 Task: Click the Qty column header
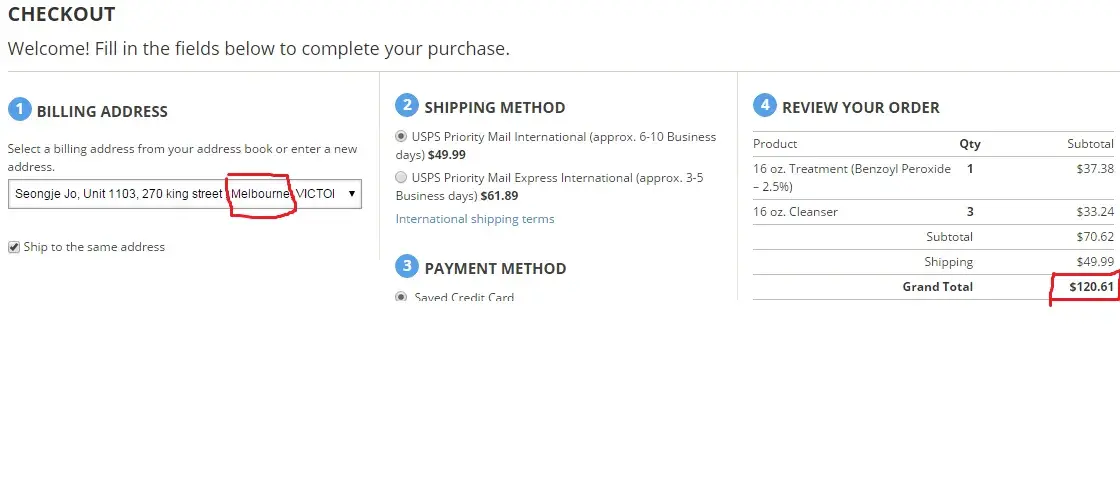tap(970, 144)
